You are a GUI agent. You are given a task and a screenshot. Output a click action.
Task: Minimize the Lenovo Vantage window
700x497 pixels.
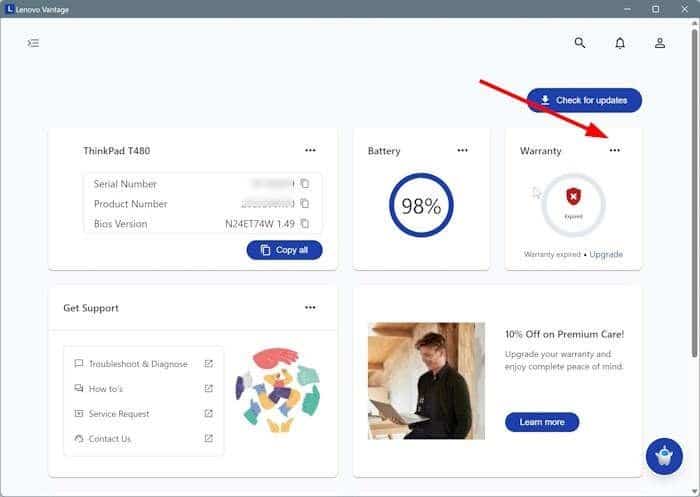(x=627, y=9)
